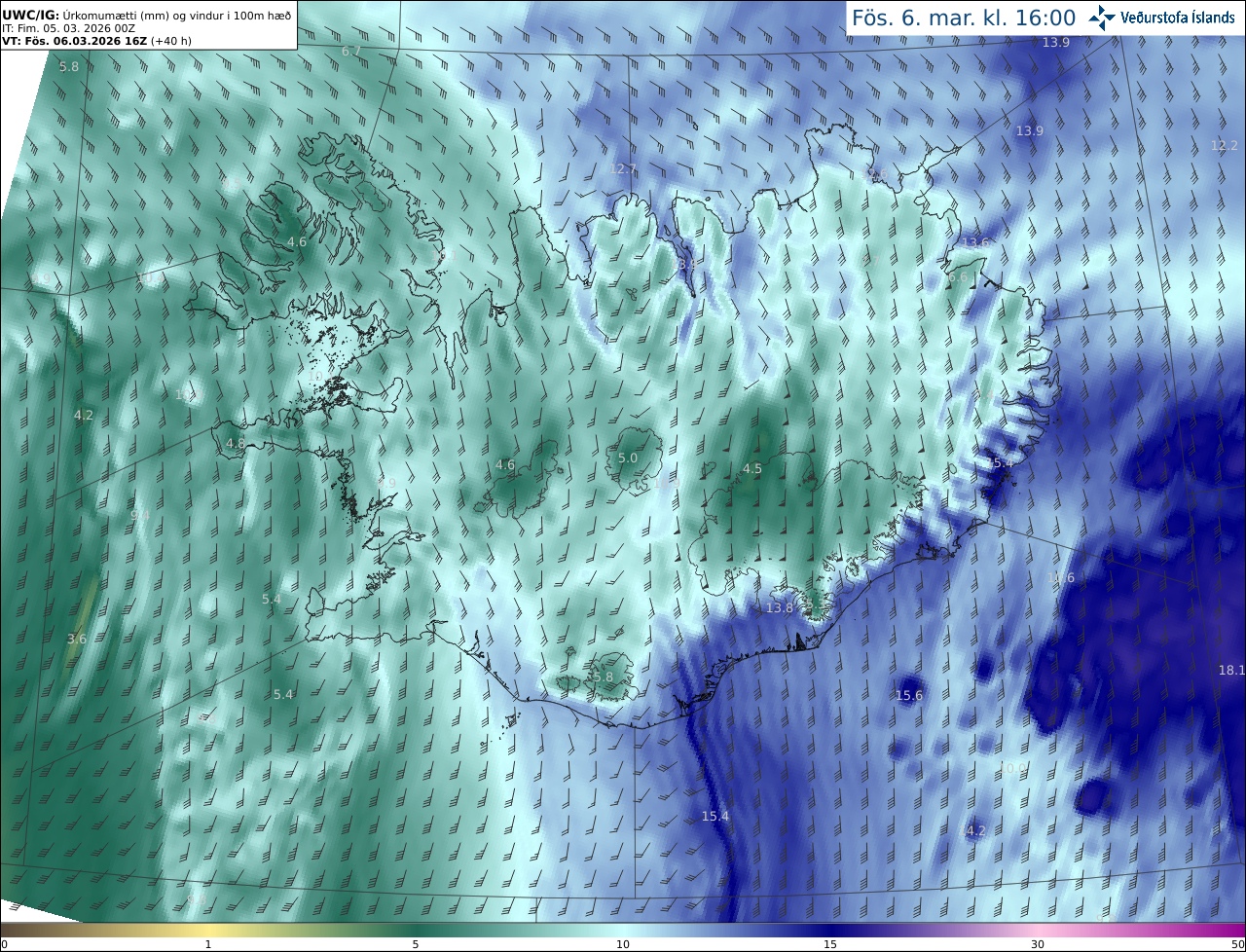Click the 14.2 value on the map
The image size is (1246, 952).
(973, 830)
